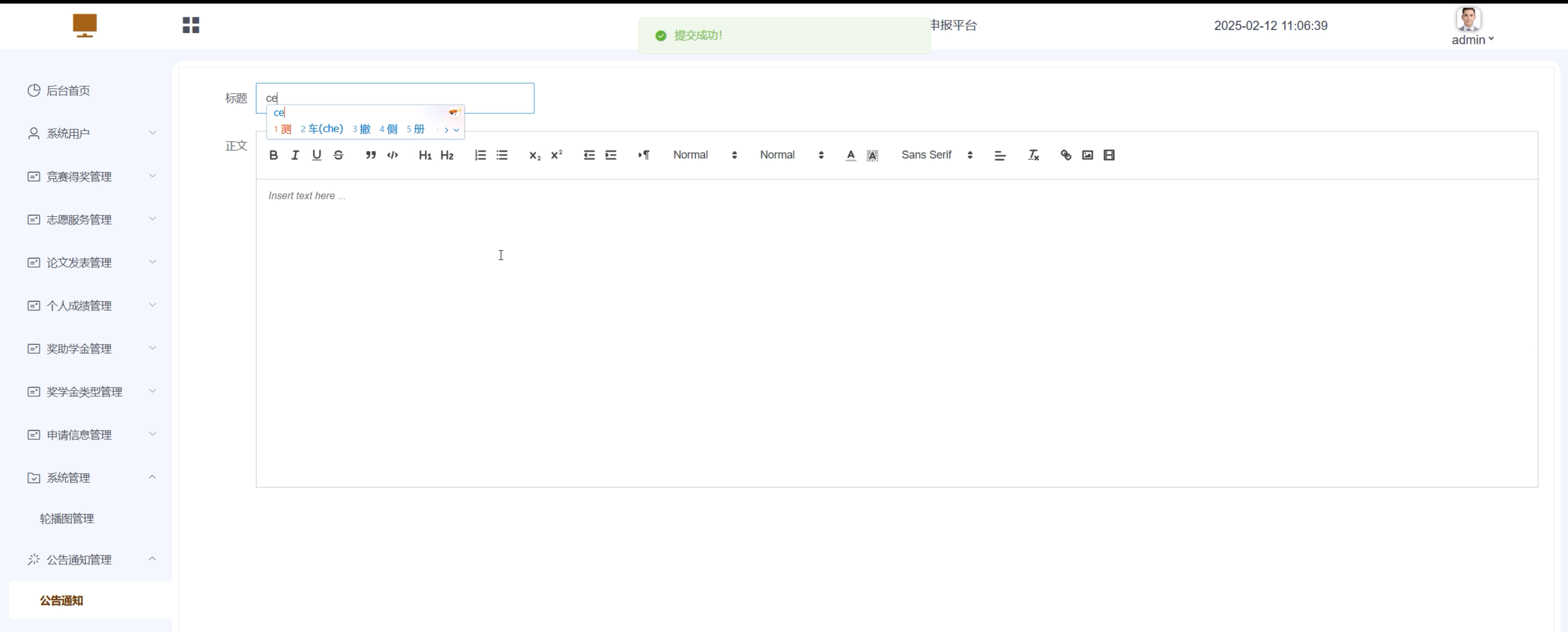Apply strikethrough text formatting
Screen dimensions: 1568x632
coord(339,155)
